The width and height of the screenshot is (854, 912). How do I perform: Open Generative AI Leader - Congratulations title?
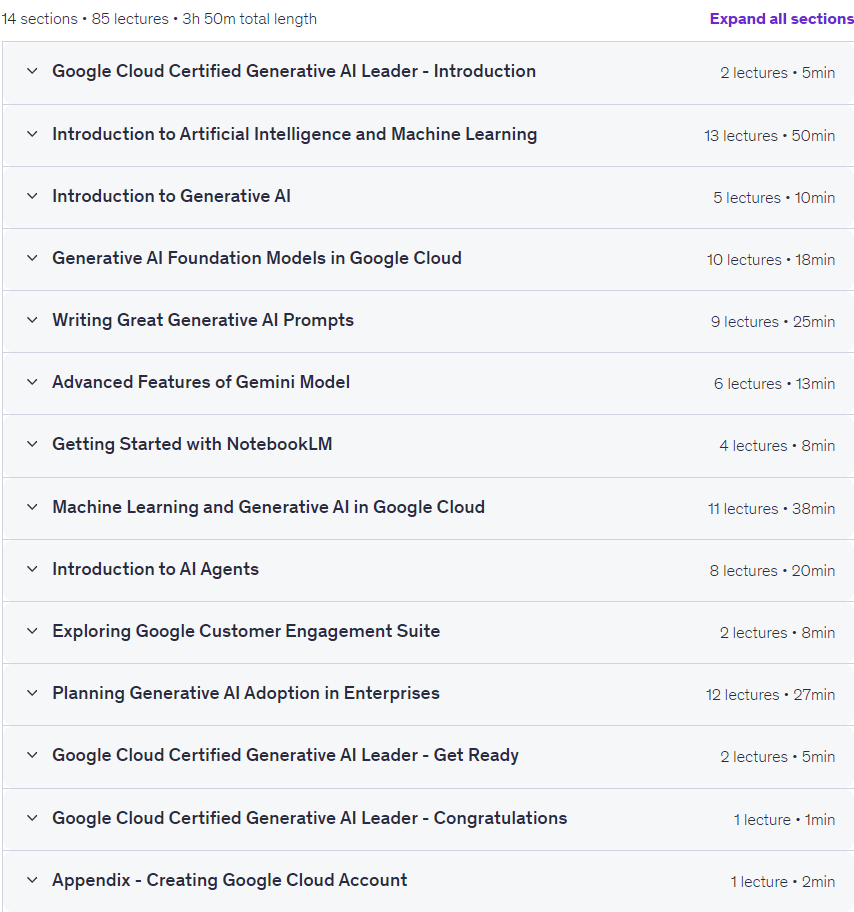pyautogui.click(x=309, y=818)
